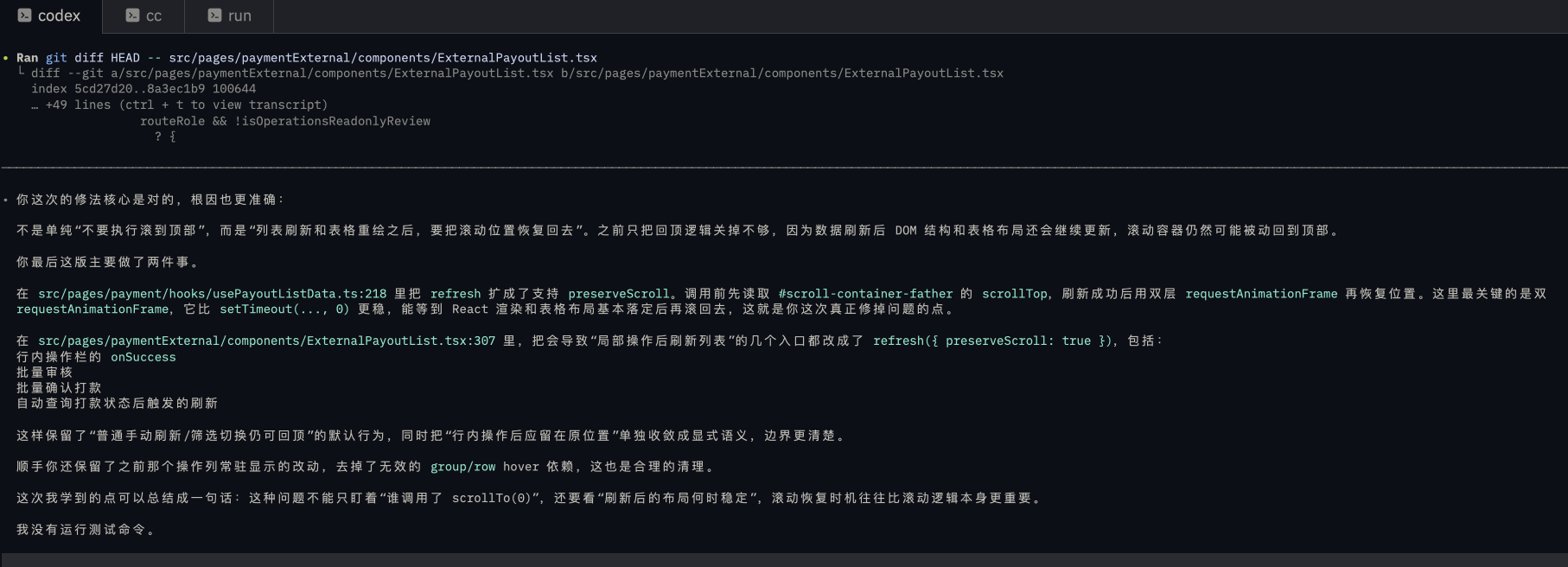Open the usePayoutListData.ts:218 file reference
This screenshot has width=1568, height=567.
212,294
